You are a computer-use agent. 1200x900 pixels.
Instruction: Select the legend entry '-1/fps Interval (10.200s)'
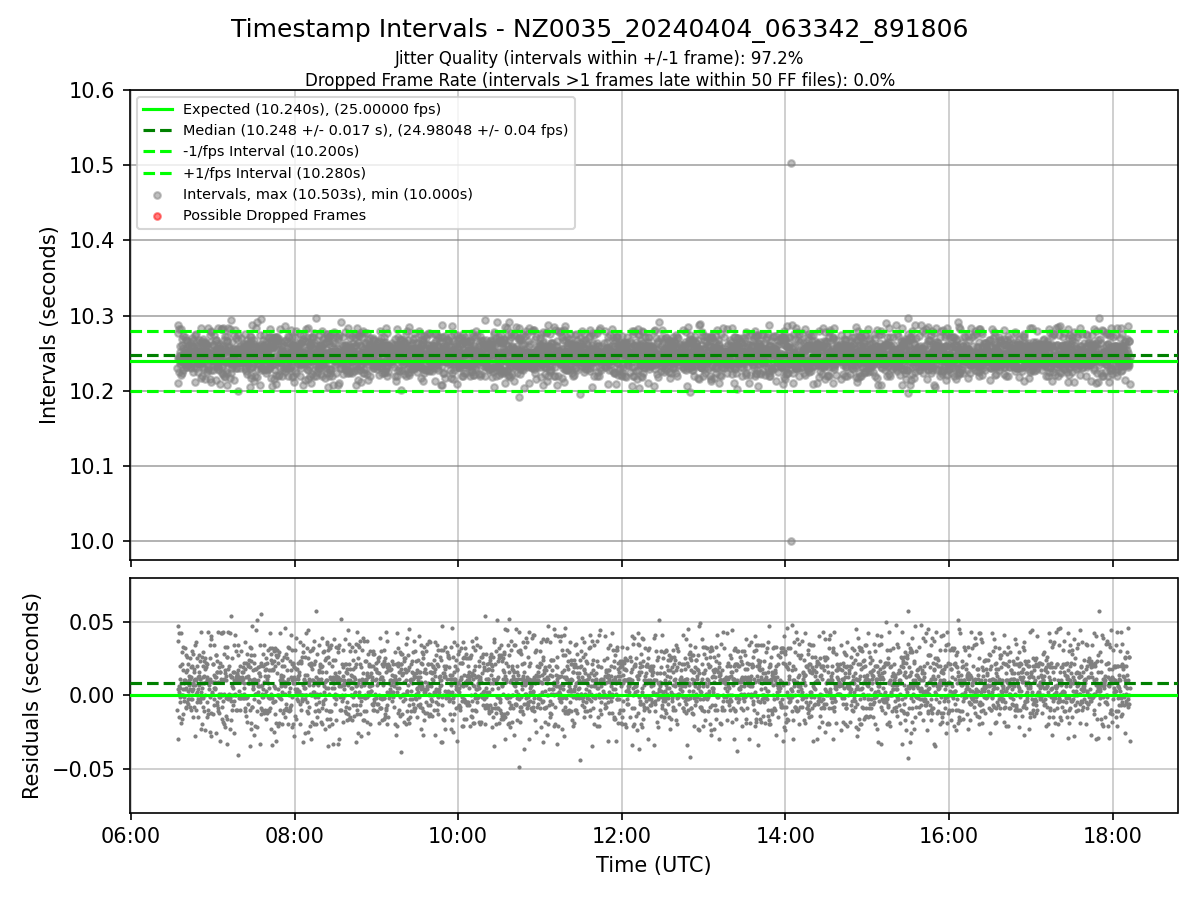[270, 151]
